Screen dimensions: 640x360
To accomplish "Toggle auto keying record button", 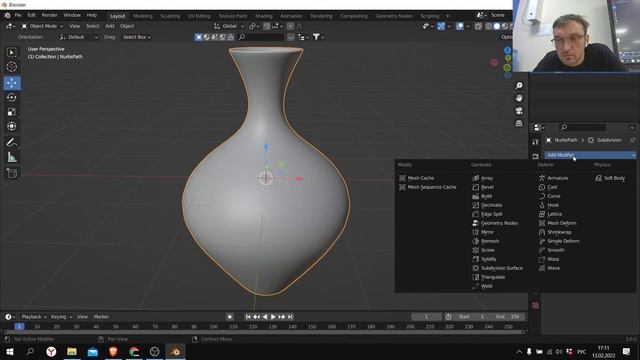I will point(230,317).
